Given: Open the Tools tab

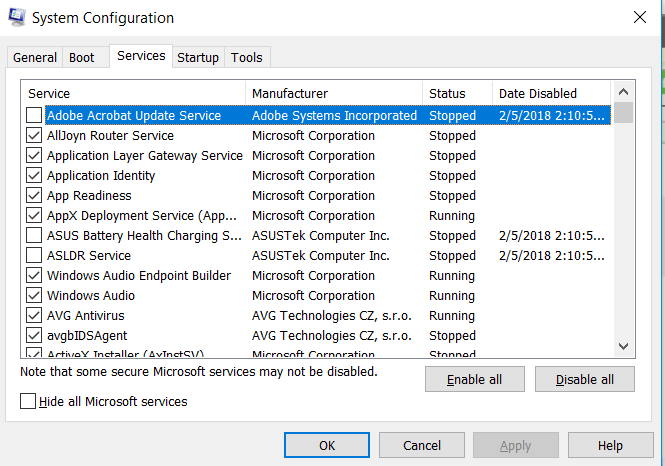Looking at the screenshot, I should [x=247, y=57].
